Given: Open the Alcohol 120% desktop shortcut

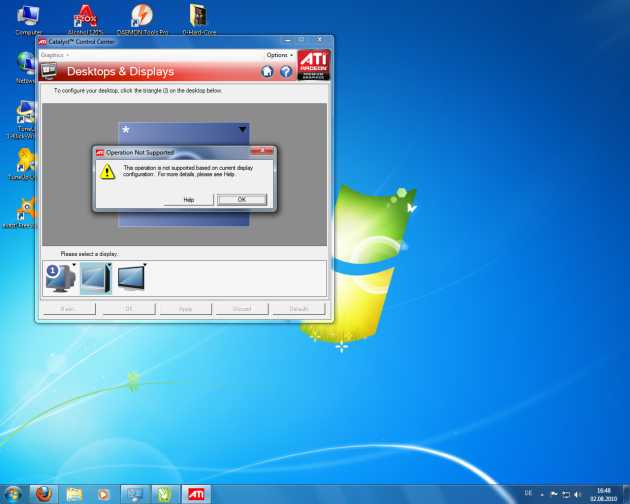Looking at the screenshot, I should 85,19.
